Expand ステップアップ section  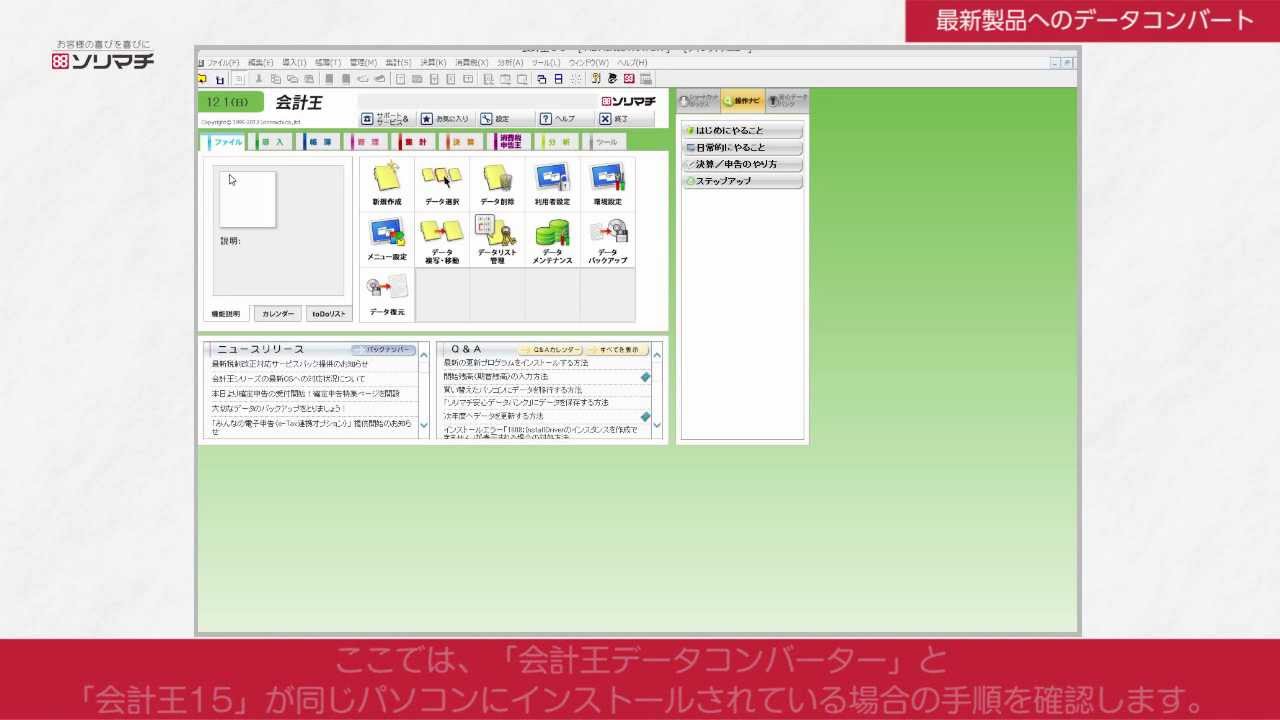tap(743, 181)
